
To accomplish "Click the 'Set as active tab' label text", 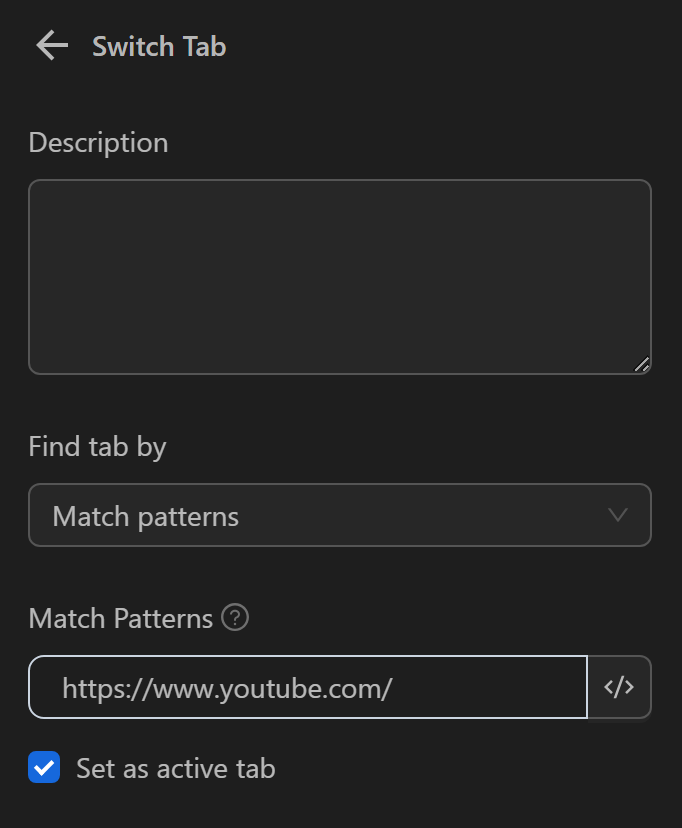I will [175, 768].
